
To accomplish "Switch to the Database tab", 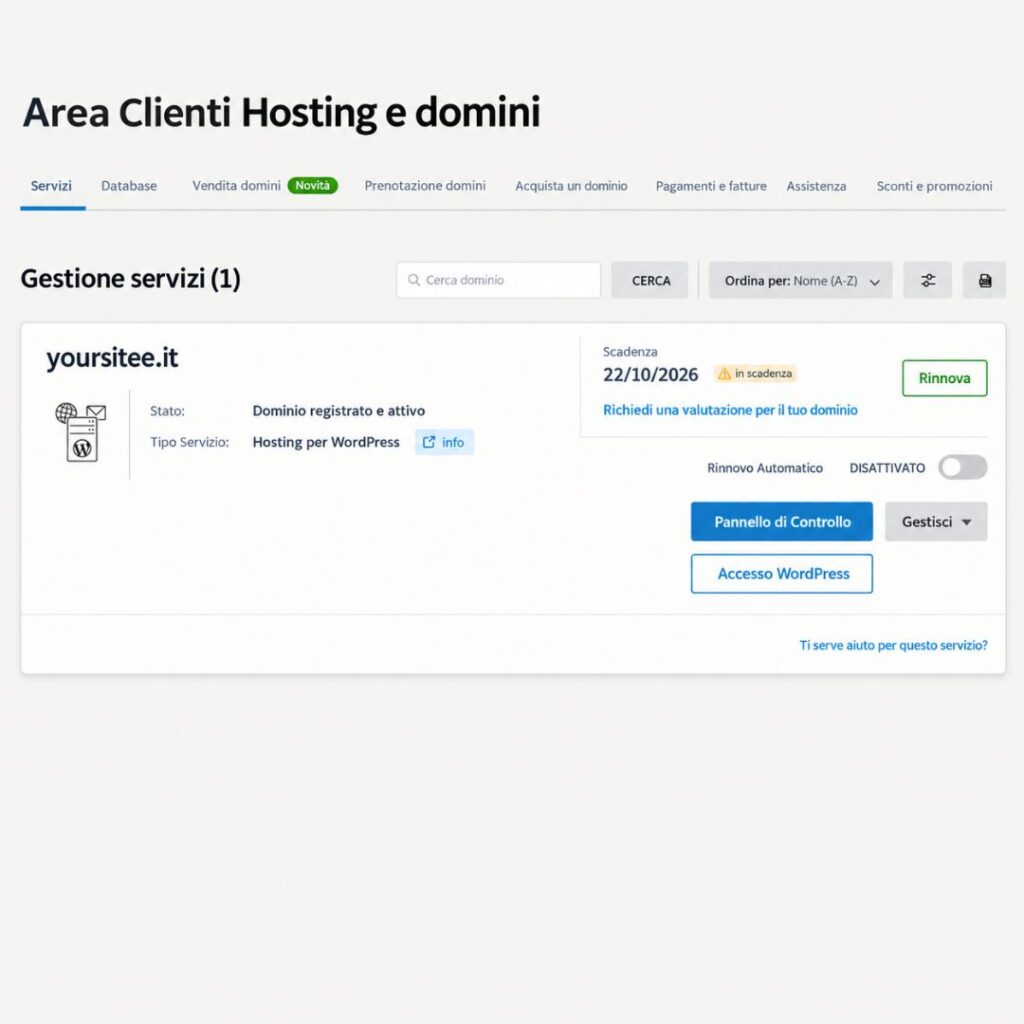I will tap(129, 185).
